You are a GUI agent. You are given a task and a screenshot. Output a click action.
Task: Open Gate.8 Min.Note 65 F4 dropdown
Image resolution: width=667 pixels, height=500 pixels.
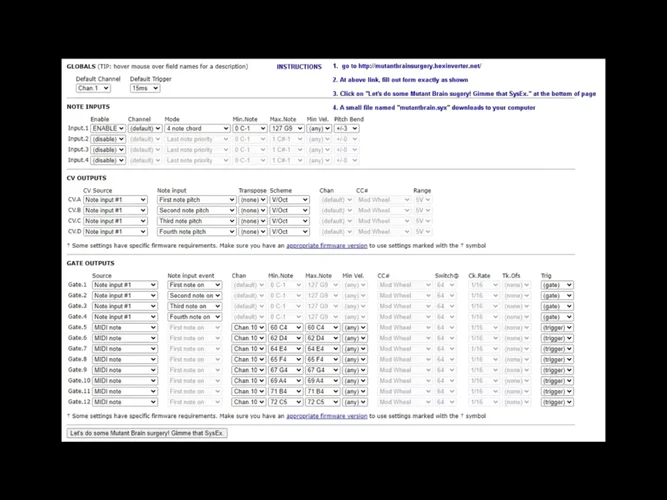[285, 359]
